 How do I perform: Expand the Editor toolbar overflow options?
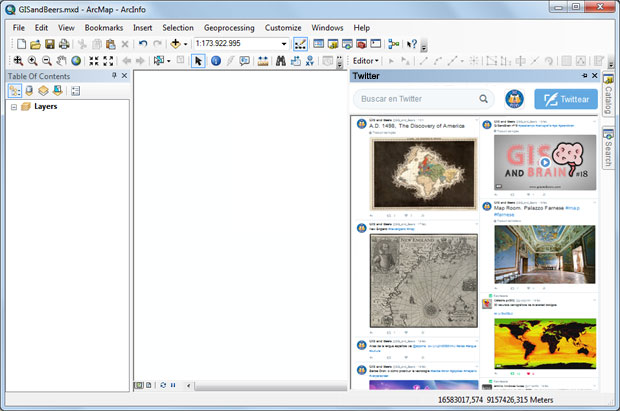coord(611,63)
